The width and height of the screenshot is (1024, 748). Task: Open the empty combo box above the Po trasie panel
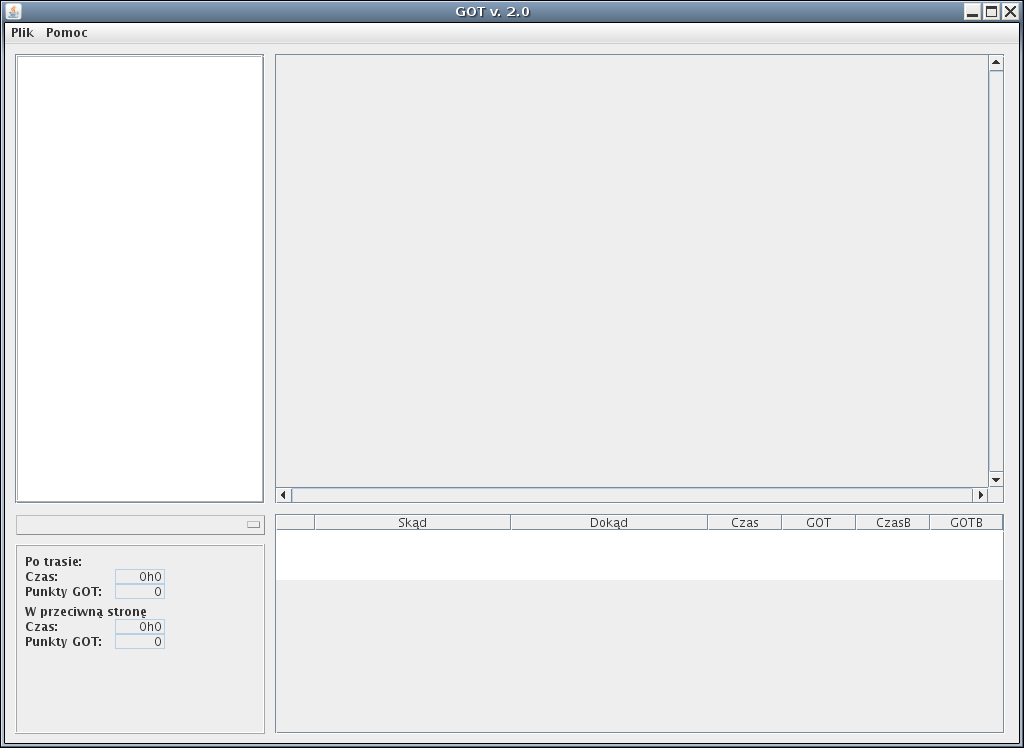[x=140, y=525]
